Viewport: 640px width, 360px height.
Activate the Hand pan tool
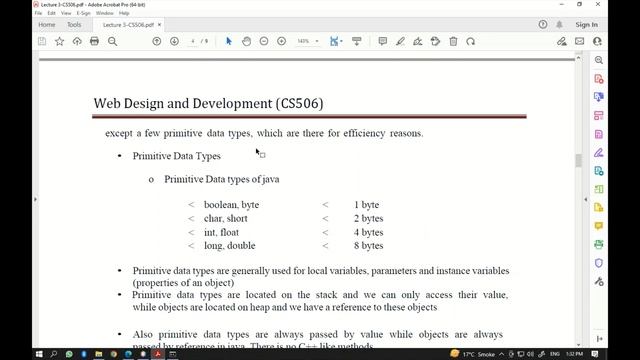tap(247, 41)
